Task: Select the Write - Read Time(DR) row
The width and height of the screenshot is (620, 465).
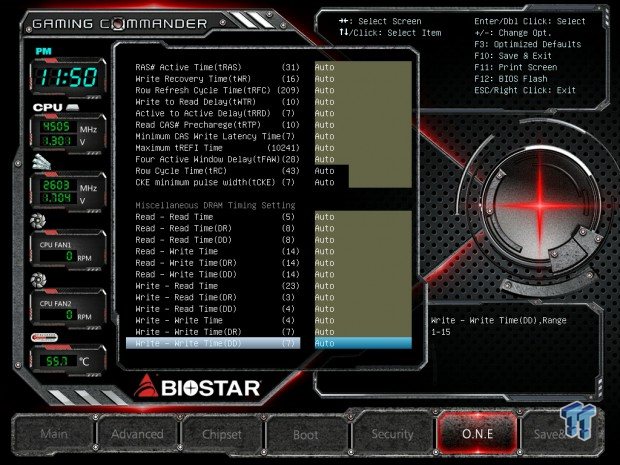Action: (x=217, y=297)
